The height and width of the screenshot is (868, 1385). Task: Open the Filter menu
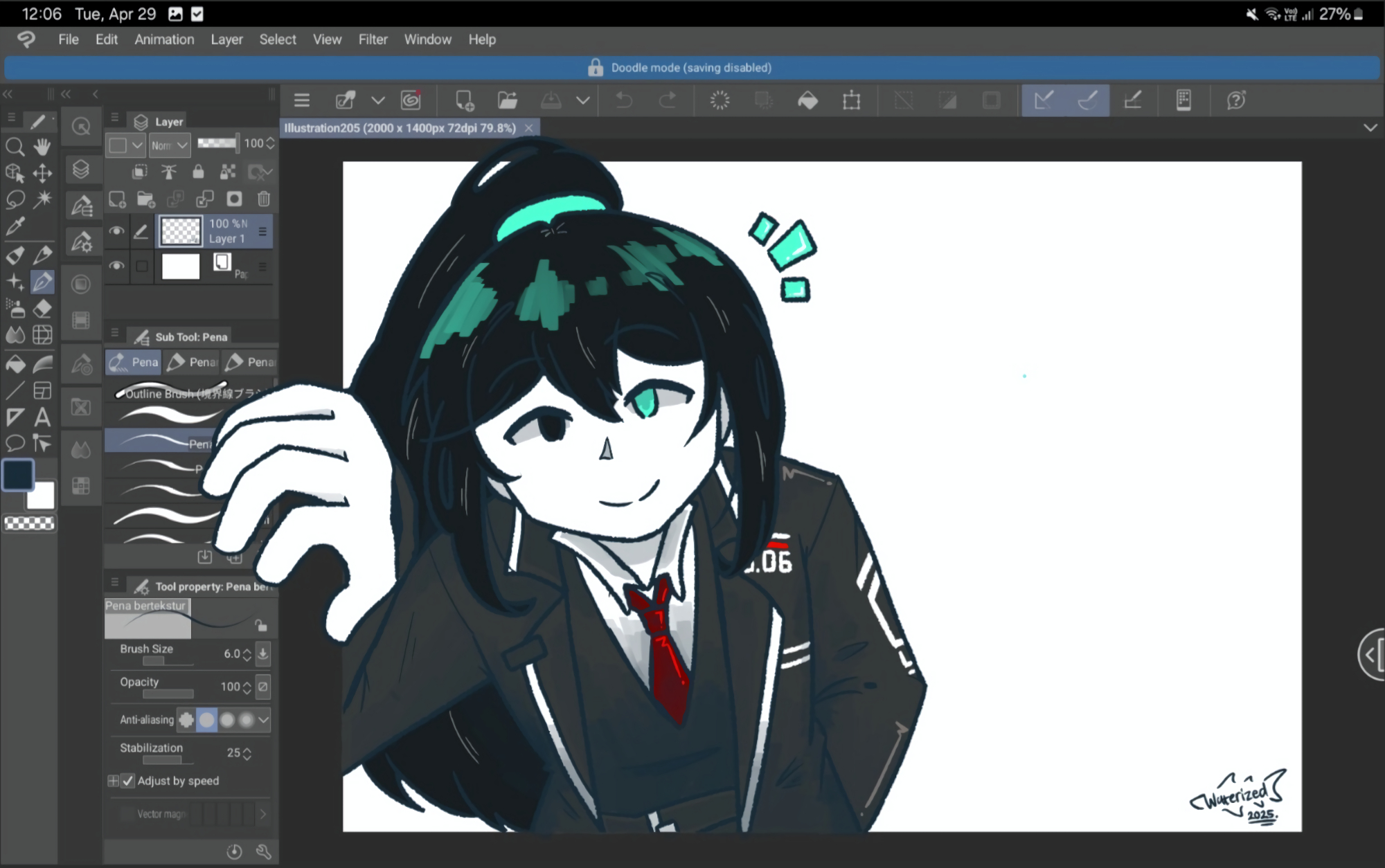tap(373, 39)
